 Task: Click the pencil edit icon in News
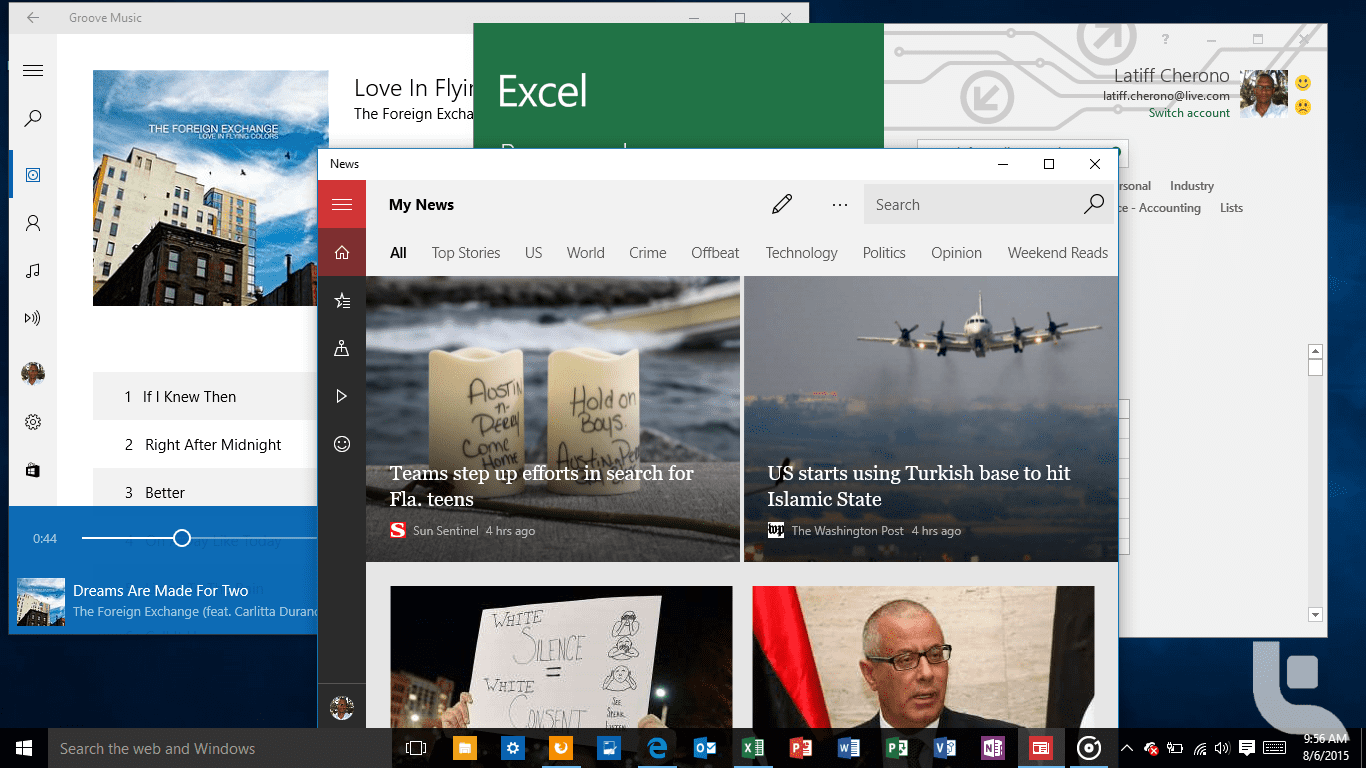point(782,204)
